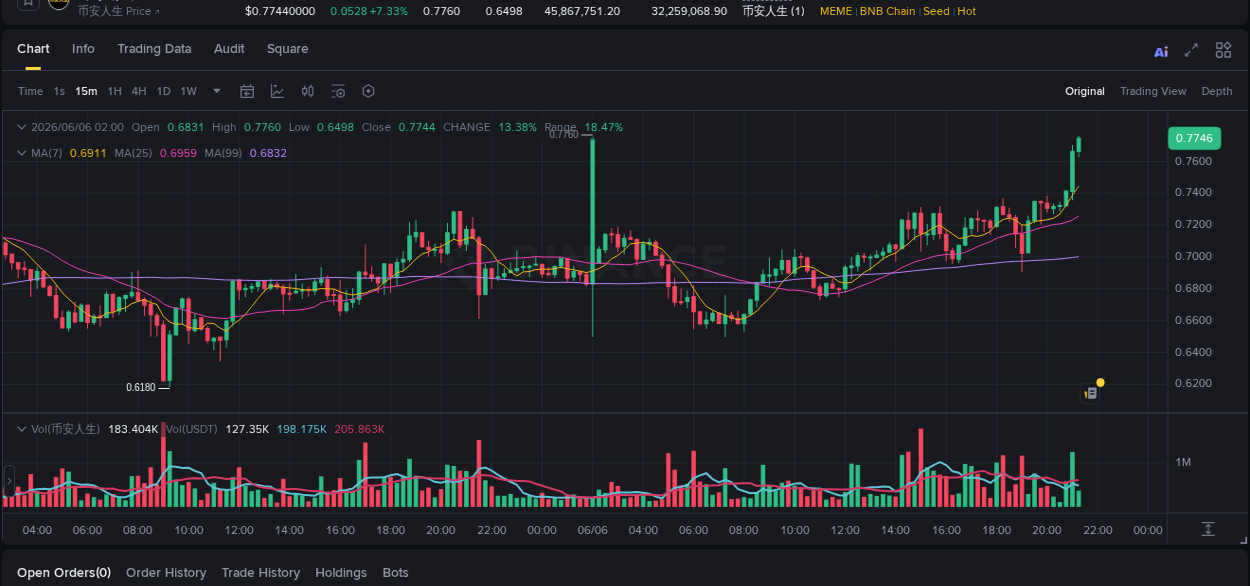Image resolution: width=1250 pixels, height=586 pixels.
Task: Switch to the Trading View chart
Action: pos(1153,91)
